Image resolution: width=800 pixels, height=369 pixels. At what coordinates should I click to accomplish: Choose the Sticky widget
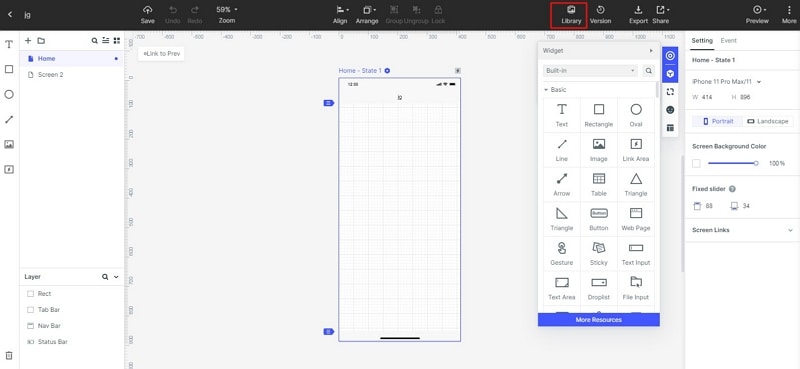[599, 254]
